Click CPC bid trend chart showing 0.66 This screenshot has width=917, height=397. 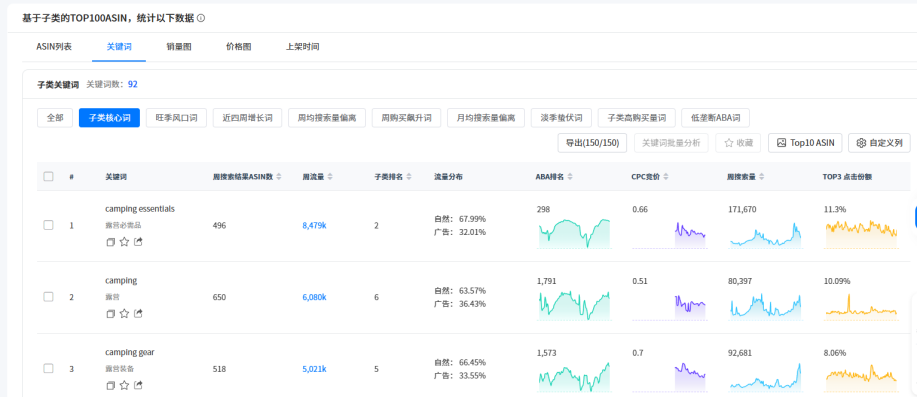[x=670, y=234]
